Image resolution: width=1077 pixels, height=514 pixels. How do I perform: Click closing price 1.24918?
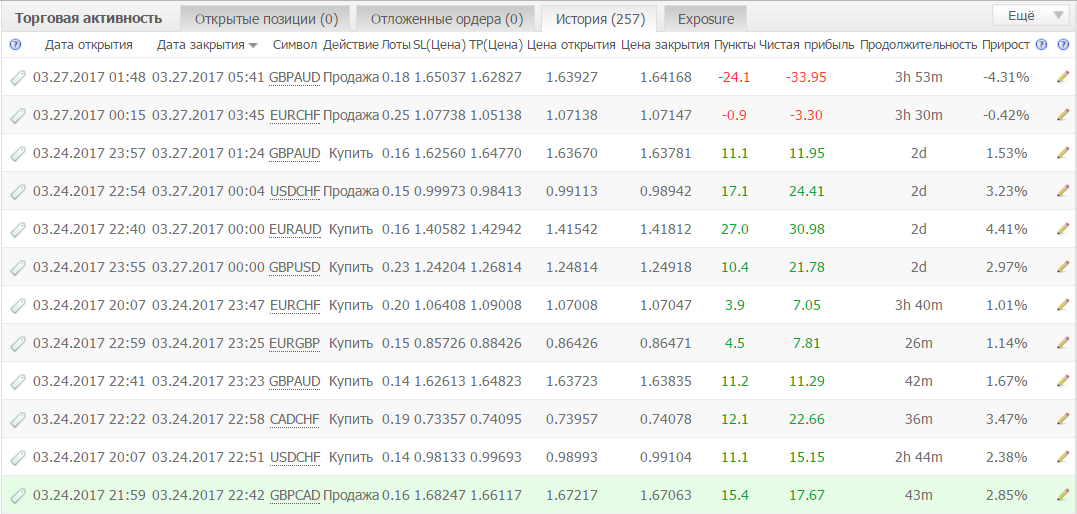pos(666,267)
